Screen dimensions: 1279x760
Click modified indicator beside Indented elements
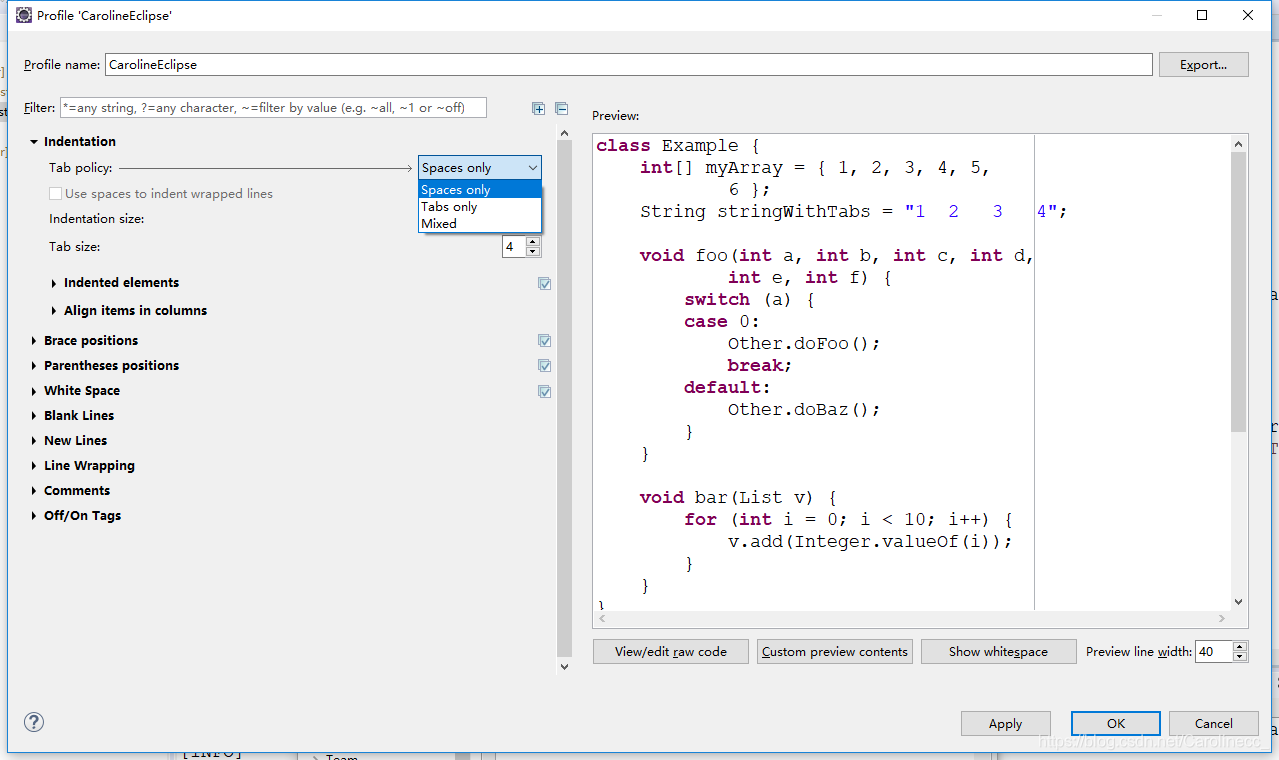tap(544, 283)
